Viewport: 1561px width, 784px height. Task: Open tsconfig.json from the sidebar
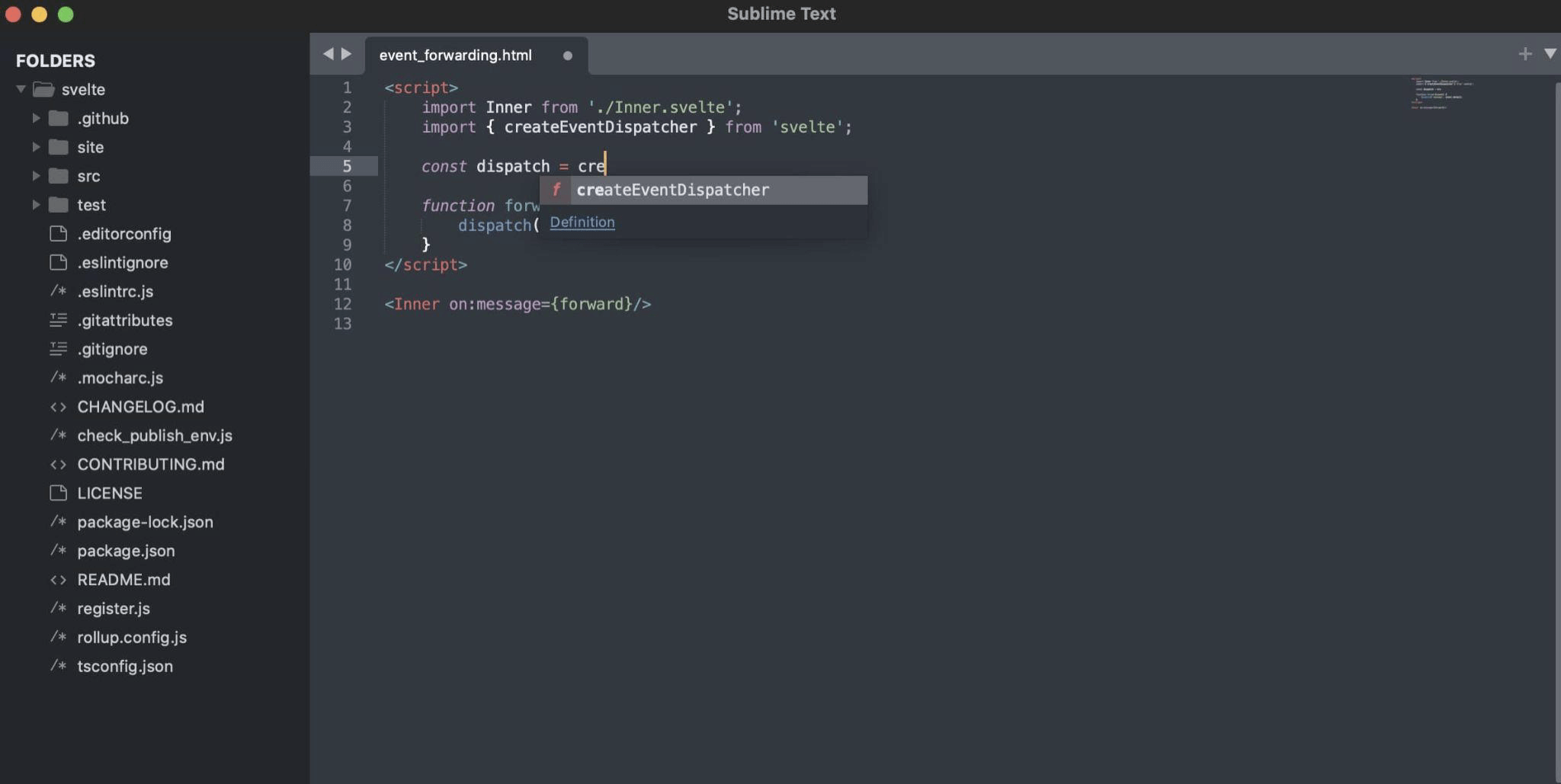(125, 666)
